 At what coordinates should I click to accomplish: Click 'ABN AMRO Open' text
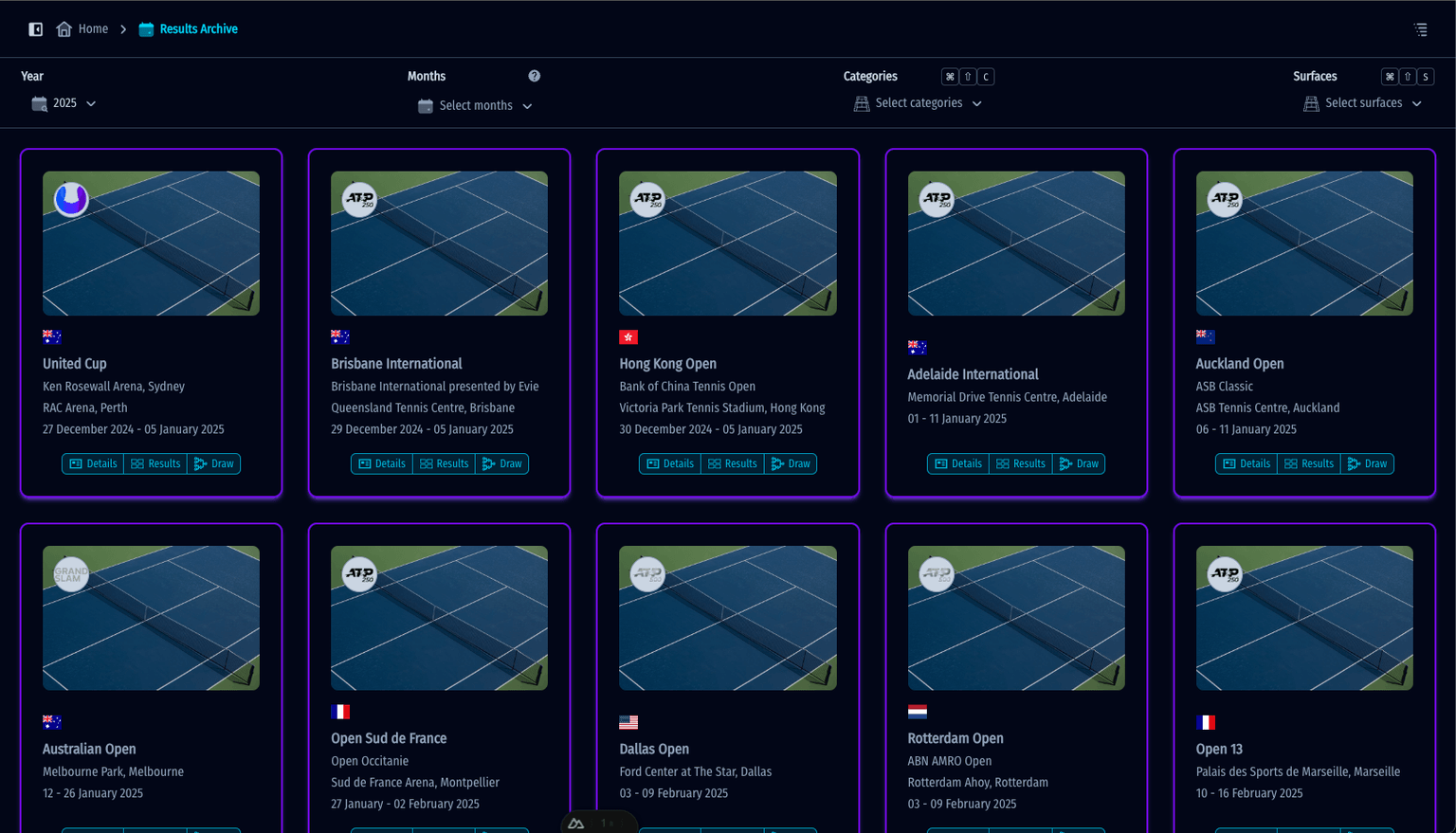point(950,761)
